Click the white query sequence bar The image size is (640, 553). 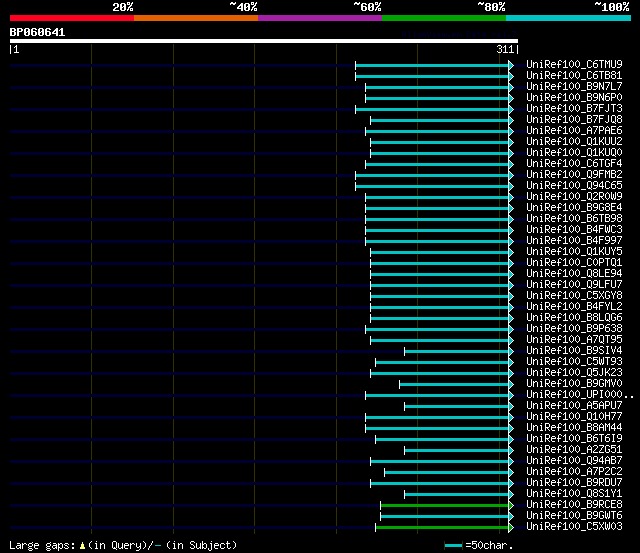tap(264, 41)
